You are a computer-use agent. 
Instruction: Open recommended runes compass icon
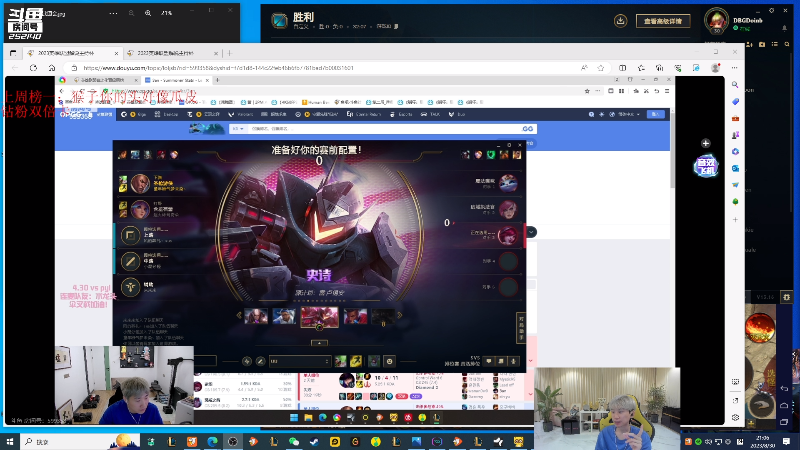[247, 361]
